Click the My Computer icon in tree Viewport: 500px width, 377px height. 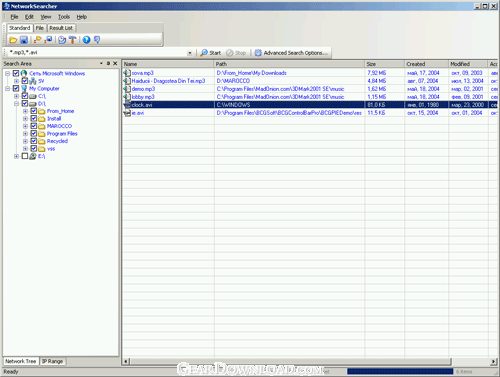tap(24, 89)
